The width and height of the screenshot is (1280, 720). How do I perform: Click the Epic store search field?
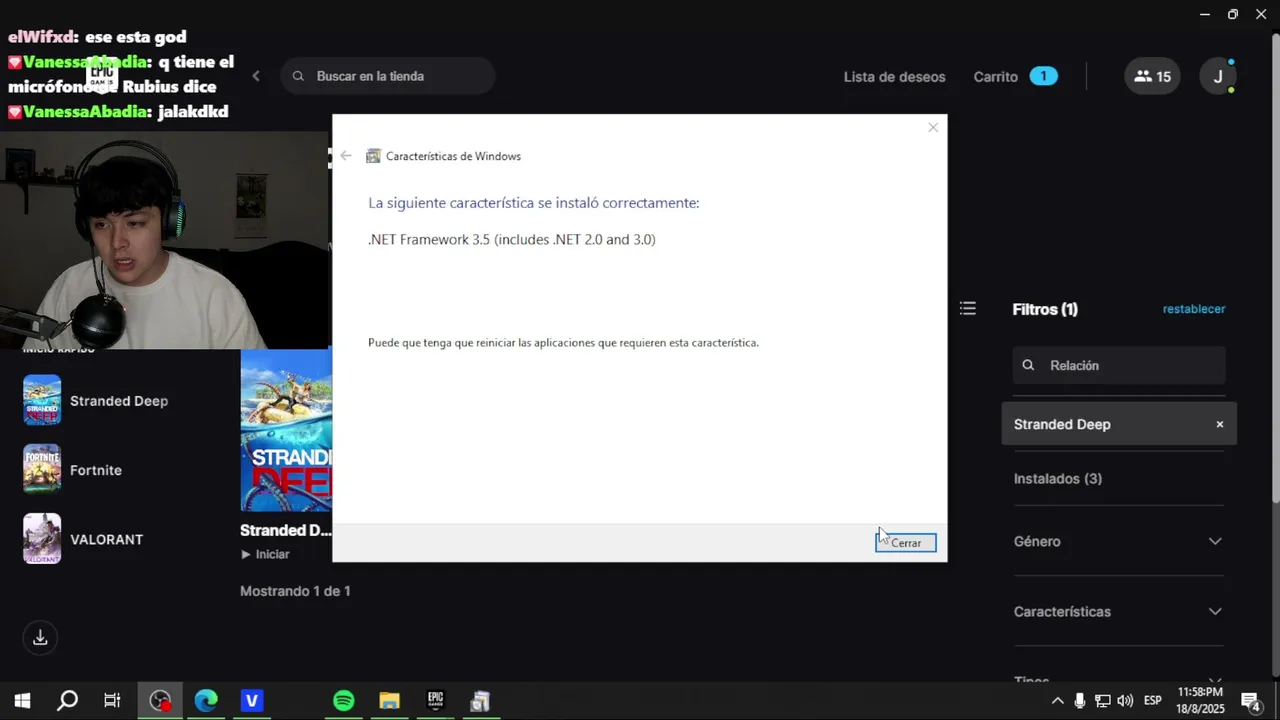coord(388,76)
